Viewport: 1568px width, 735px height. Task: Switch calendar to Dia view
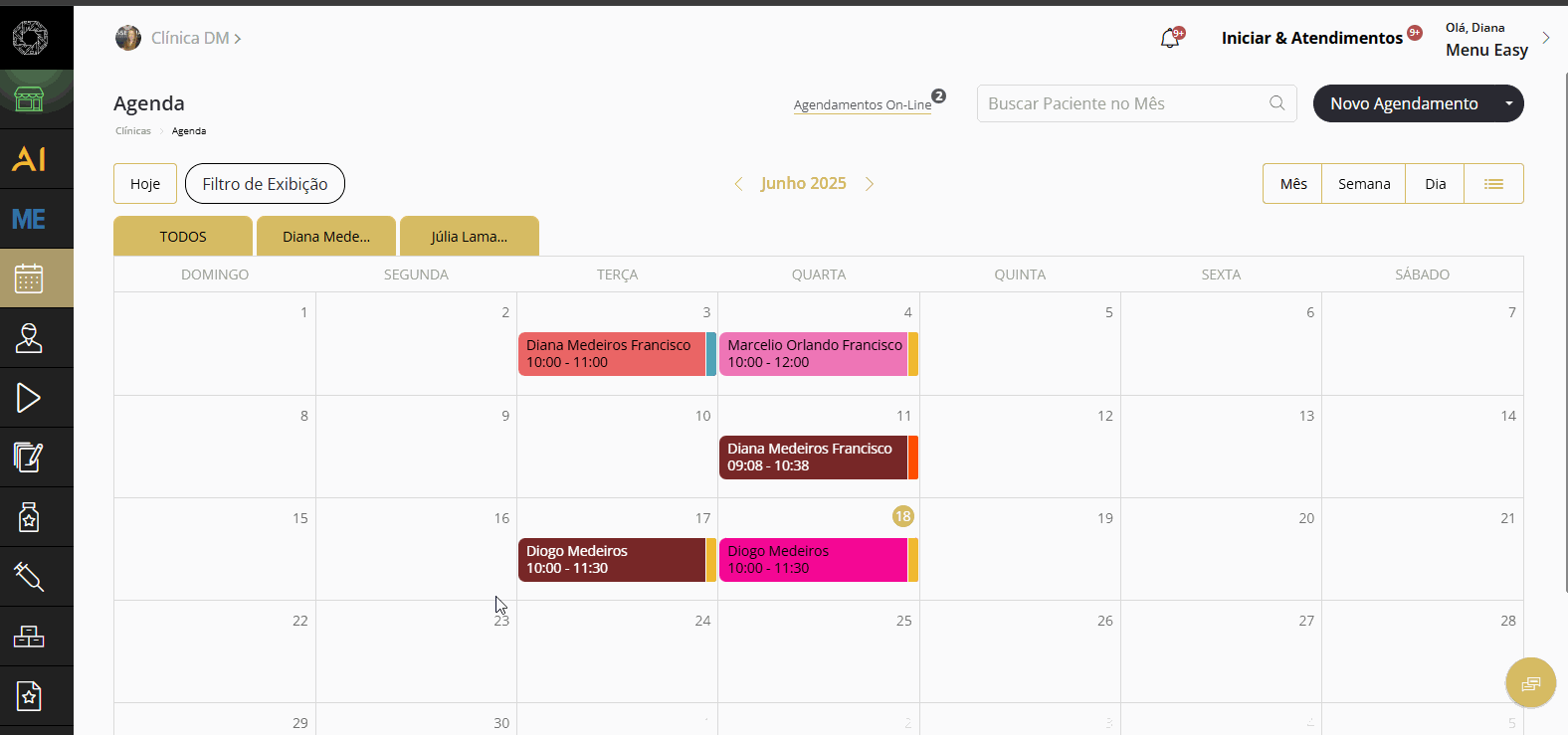coord(1435,184)
